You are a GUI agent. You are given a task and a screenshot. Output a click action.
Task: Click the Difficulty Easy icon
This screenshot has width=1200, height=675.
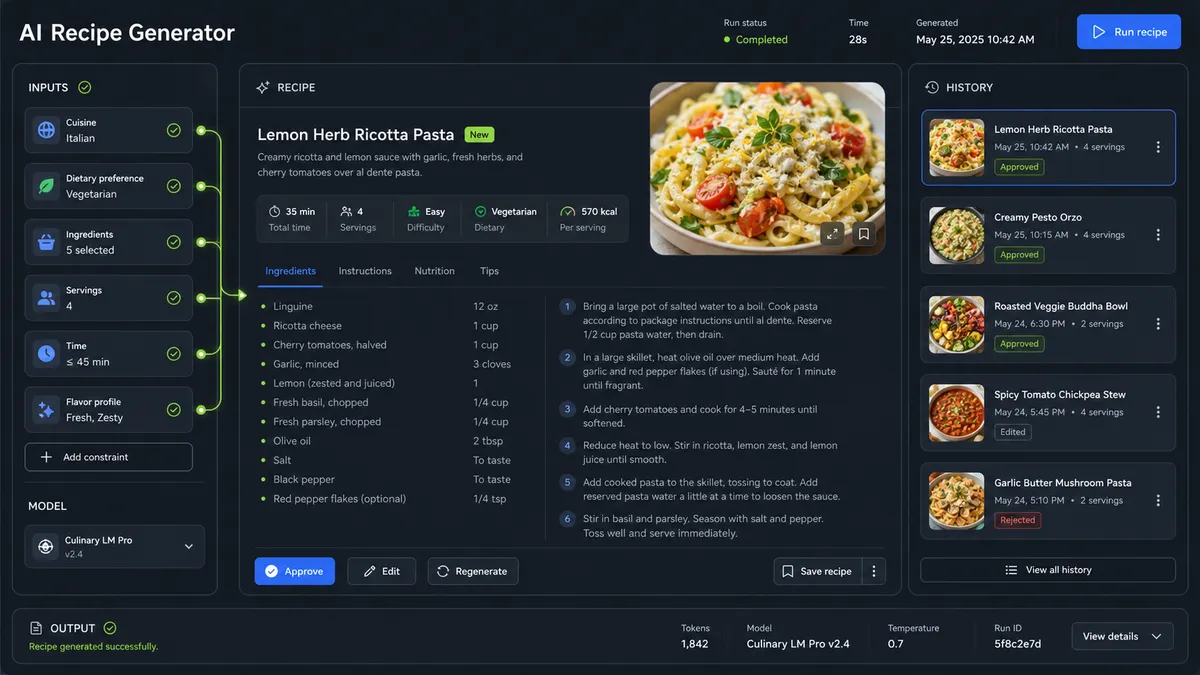[x=414, y=212]
